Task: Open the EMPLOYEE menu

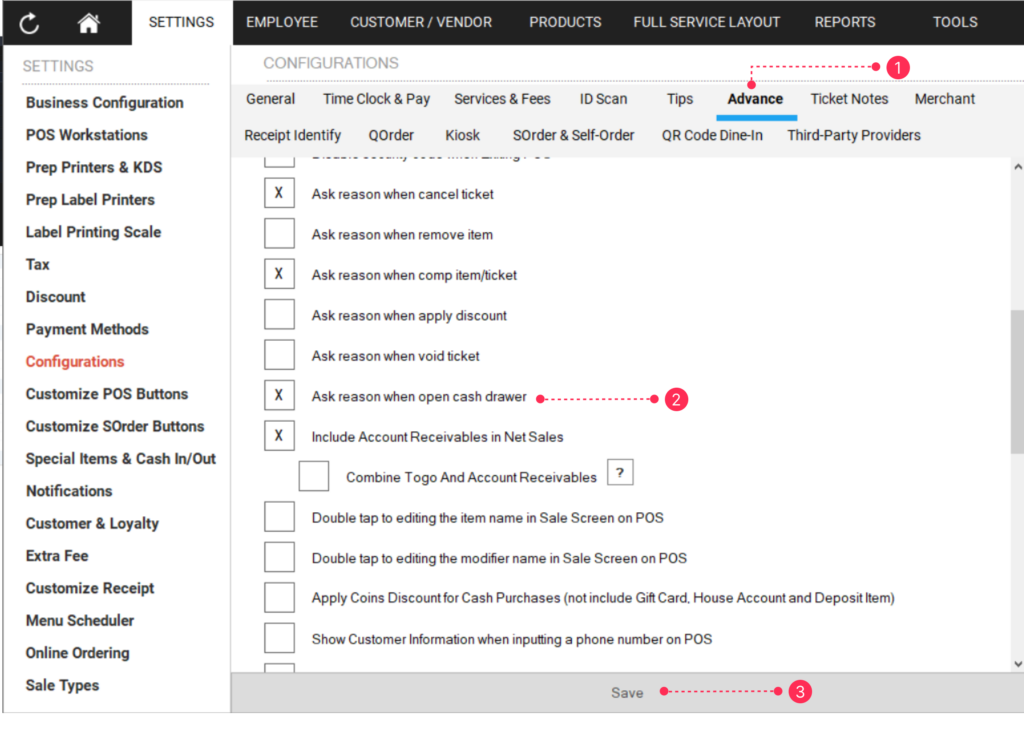Action: click(281, 22)
